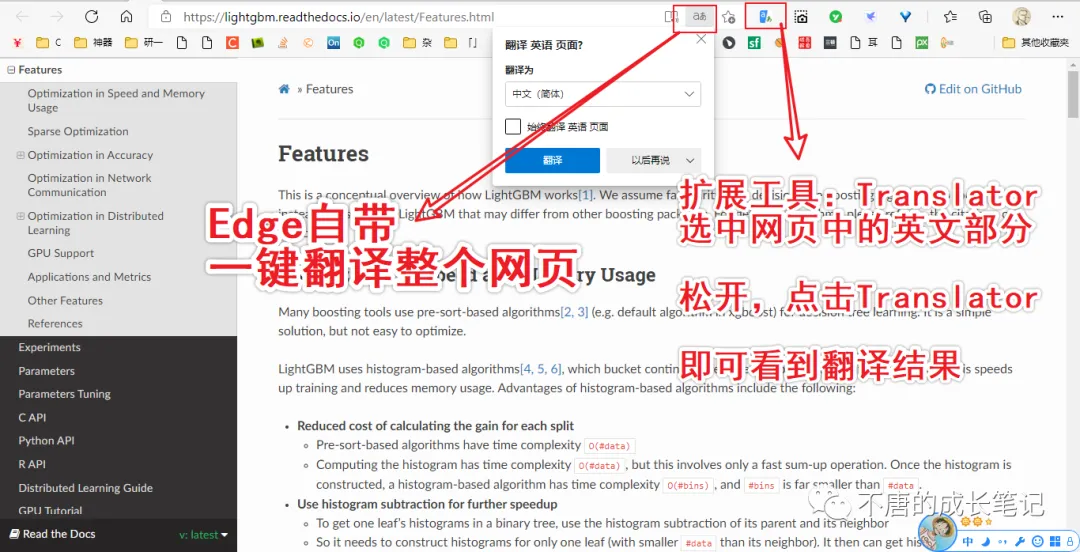Viewport: 1080px width, 552px height.
Task: Check 'always translate English pages' checkbox
Action: 512,127
